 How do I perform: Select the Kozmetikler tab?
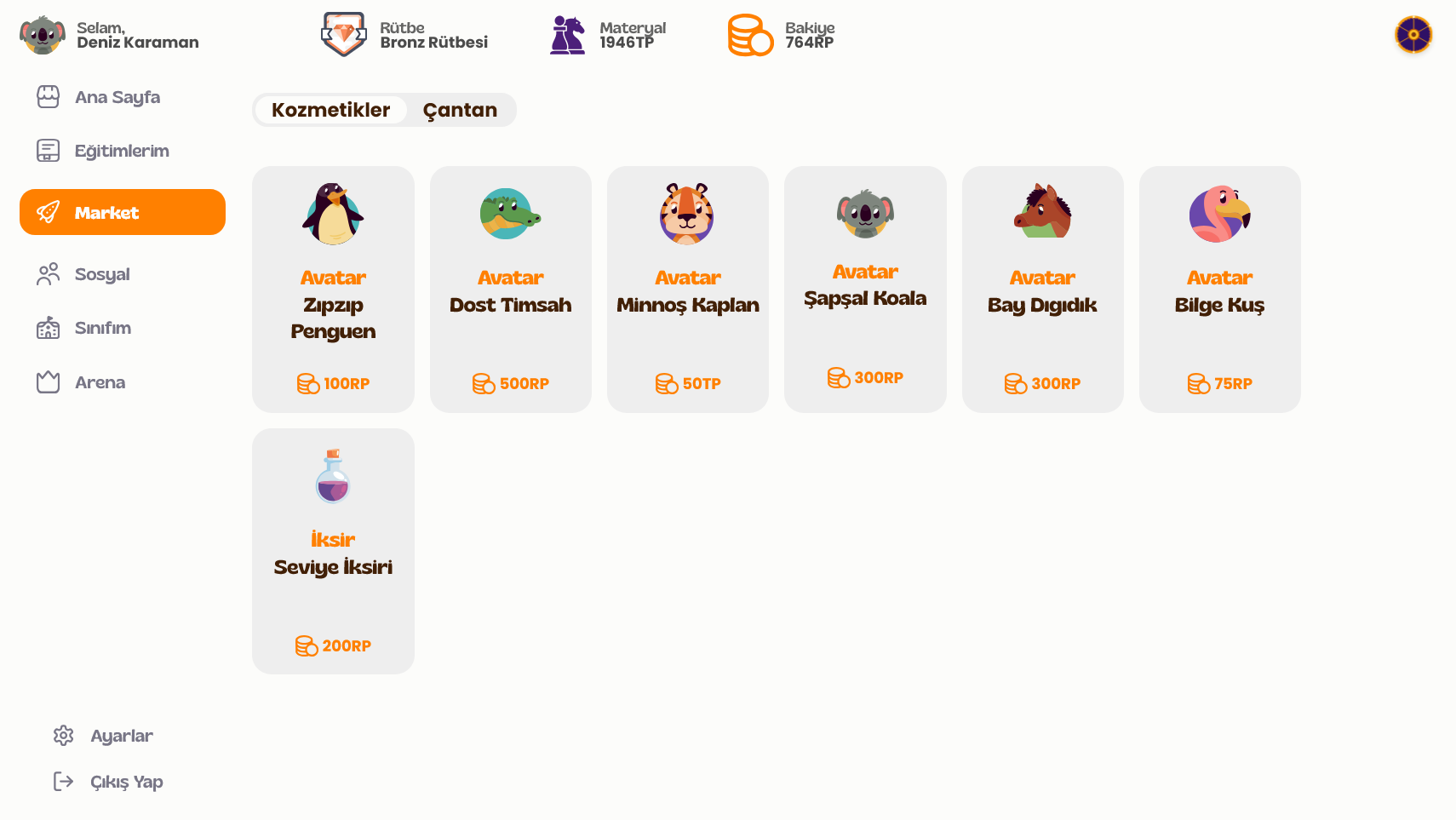[x=330, y=110]
